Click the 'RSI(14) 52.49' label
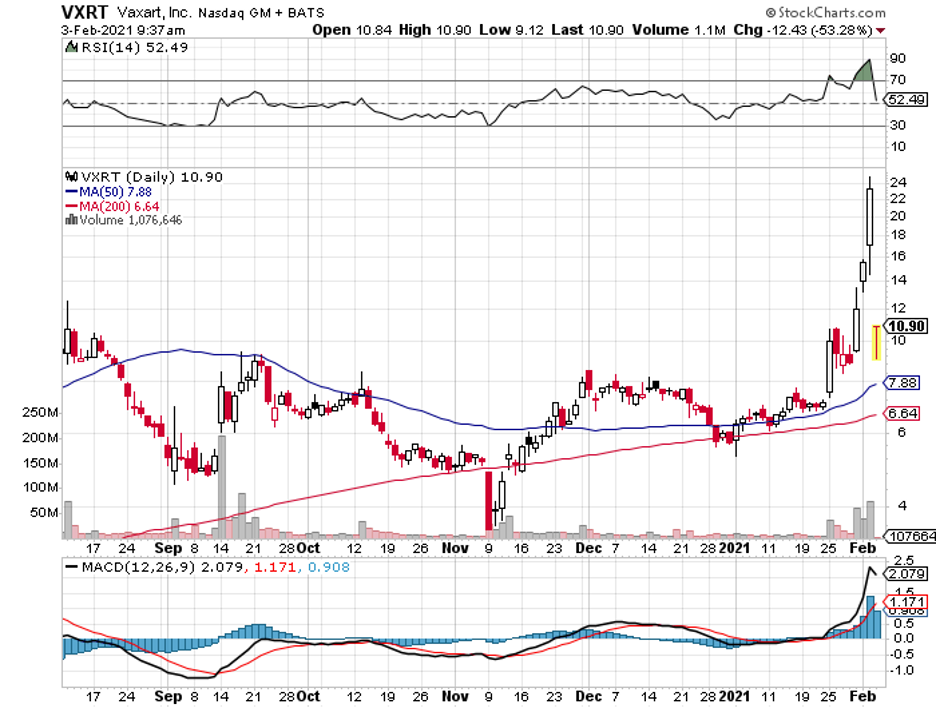The width and height of the screenshot is (936, 708). (134, 47)
